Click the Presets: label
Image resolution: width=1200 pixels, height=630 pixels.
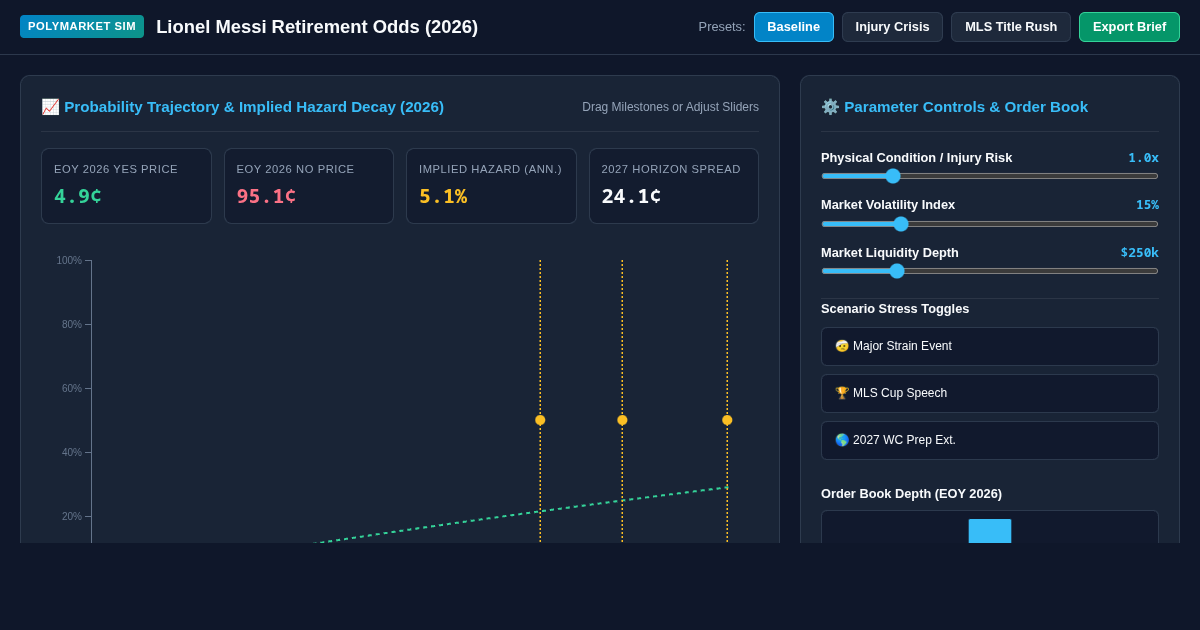[x=722, y=27]
